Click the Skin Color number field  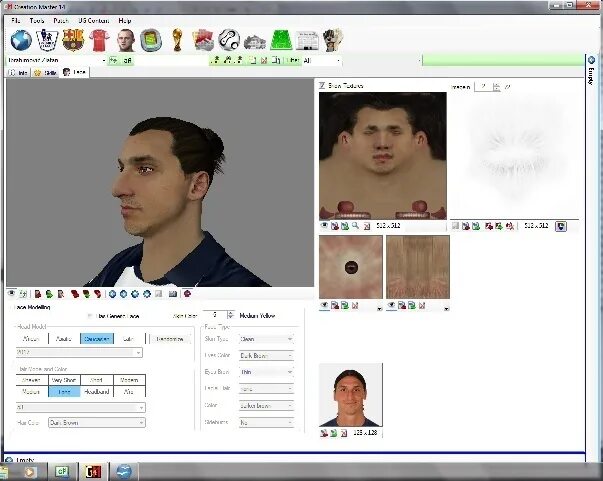(x=215, y=315)
